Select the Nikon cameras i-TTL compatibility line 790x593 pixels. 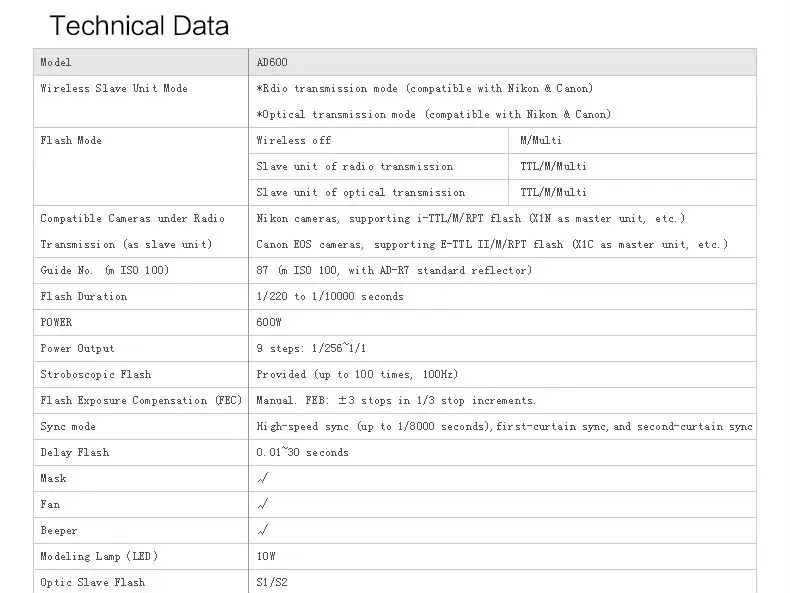coord(471,218)
